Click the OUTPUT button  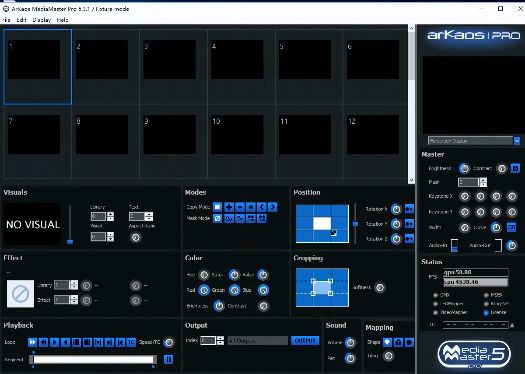tap(305, 341)
